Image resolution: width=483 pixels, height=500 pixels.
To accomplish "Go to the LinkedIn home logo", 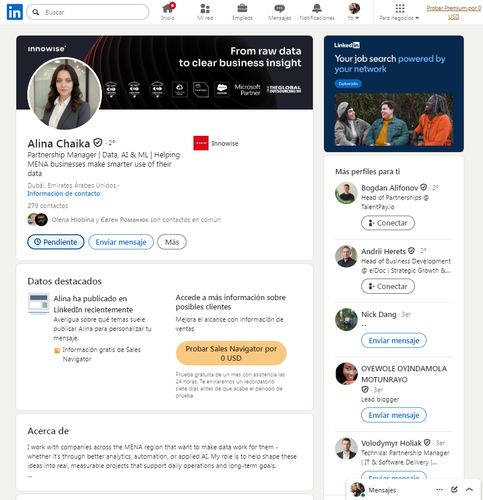I will (15, 12).
